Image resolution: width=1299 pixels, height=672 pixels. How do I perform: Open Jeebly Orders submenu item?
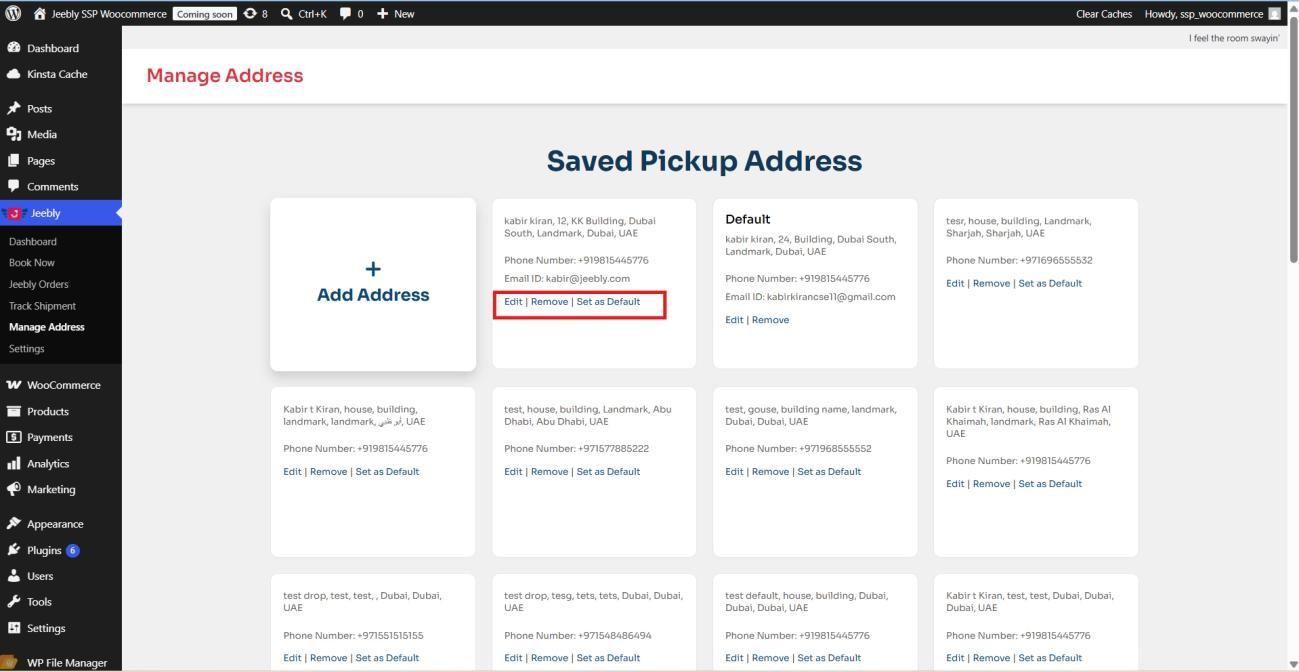pyautogui.click(x=39, y=284)
